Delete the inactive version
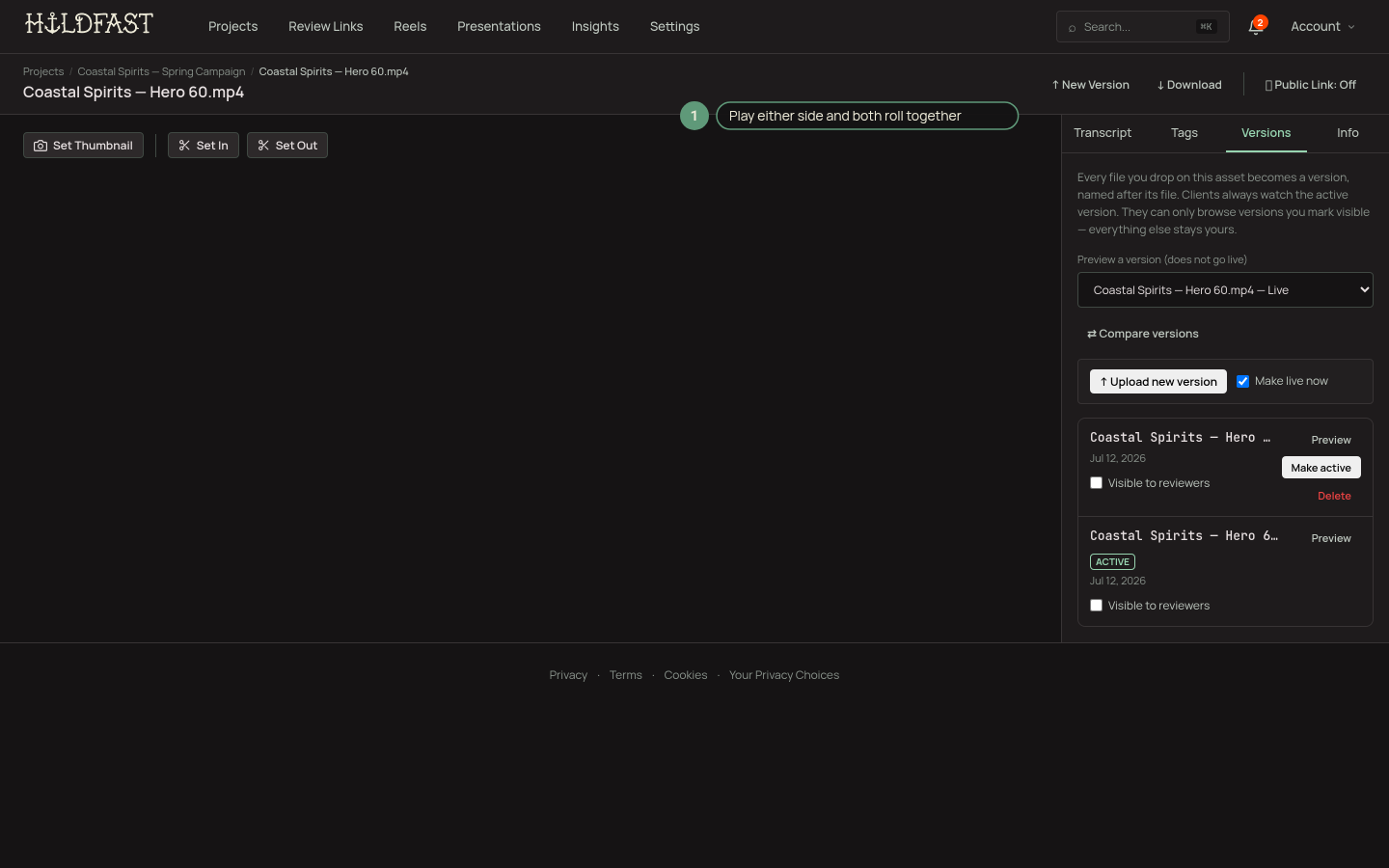The image size is (1389, 868). (x=1334, y=496)
